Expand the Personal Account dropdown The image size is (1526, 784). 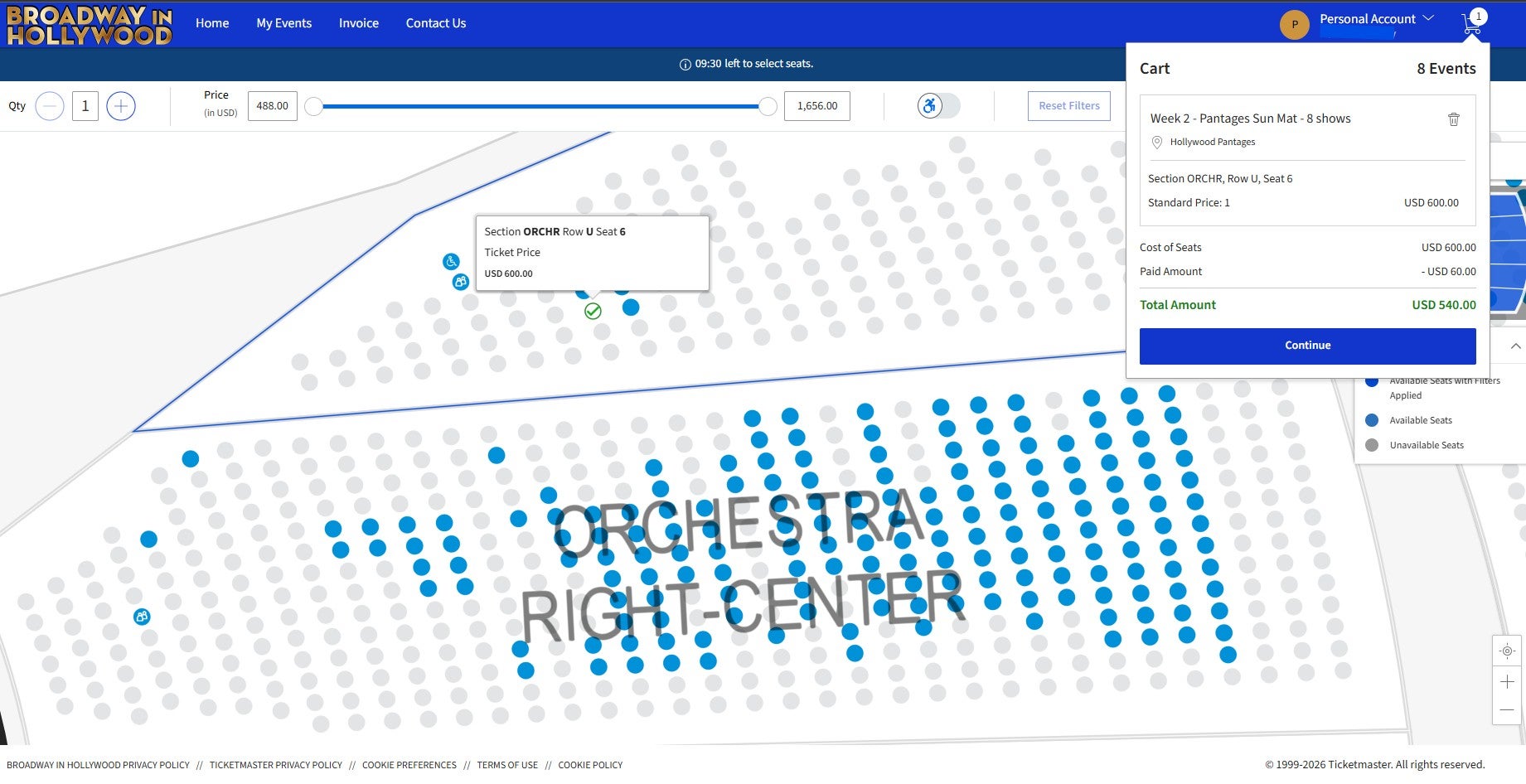pyautogui.click(x=1428, y=18)
